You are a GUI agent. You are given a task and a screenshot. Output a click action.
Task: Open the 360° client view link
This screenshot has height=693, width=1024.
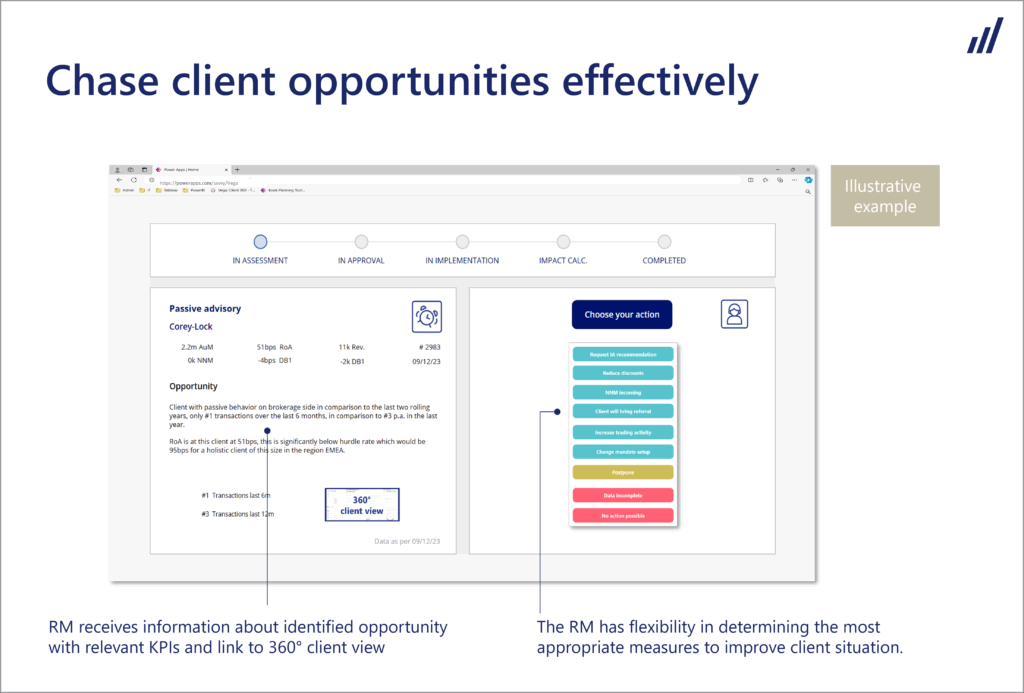pyautogui.click(x=362, y=504)
